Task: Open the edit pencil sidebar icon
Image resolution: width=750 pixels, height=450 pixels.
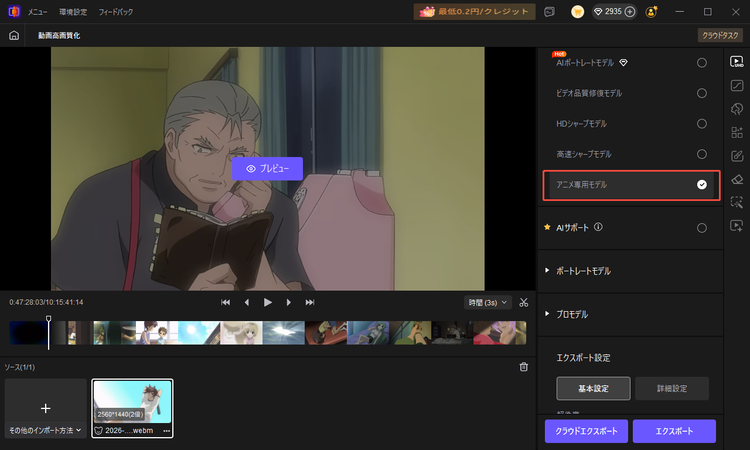Action: [737, 155]
